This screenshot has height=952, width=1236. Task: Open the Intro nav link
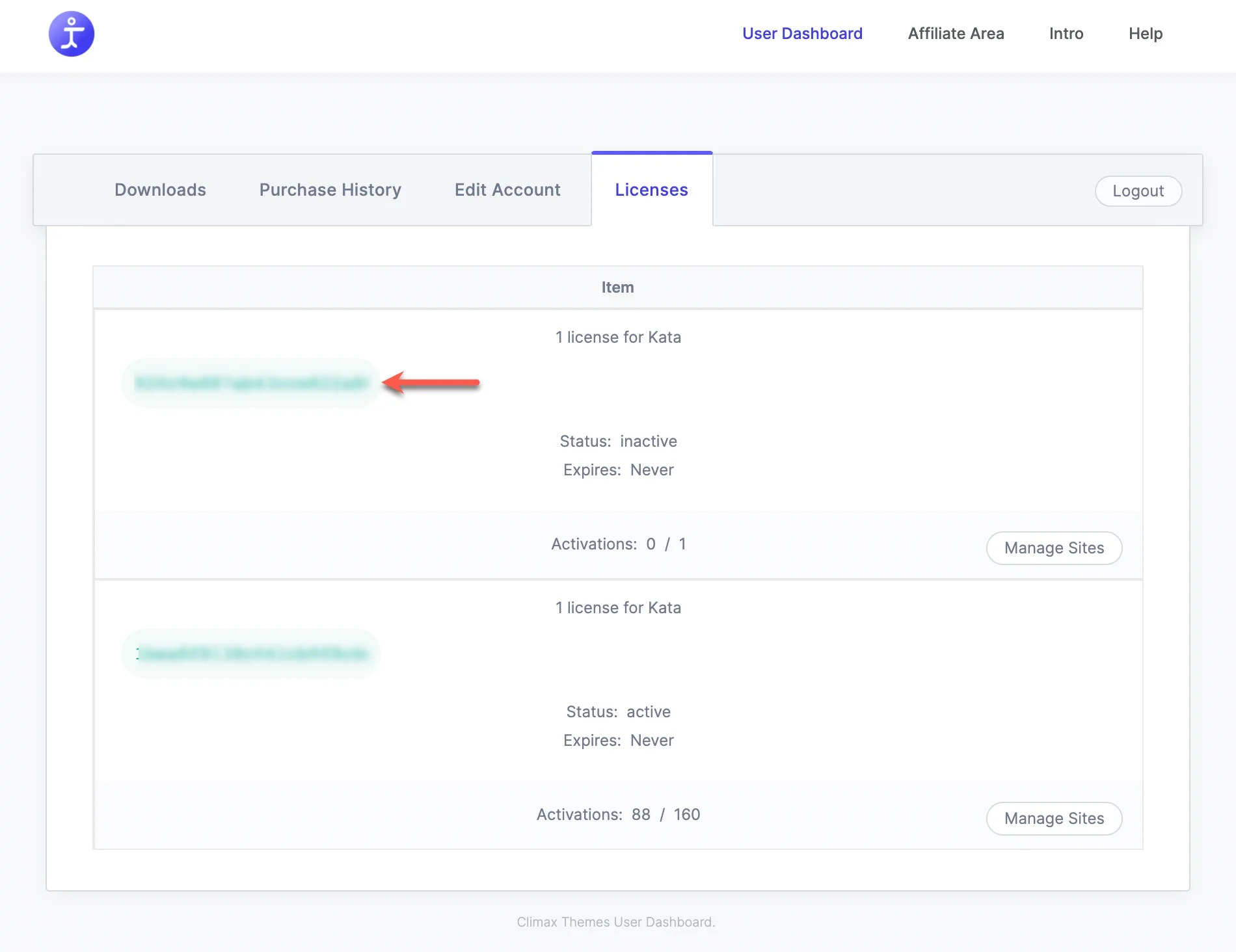click(x=1066, y=34)
